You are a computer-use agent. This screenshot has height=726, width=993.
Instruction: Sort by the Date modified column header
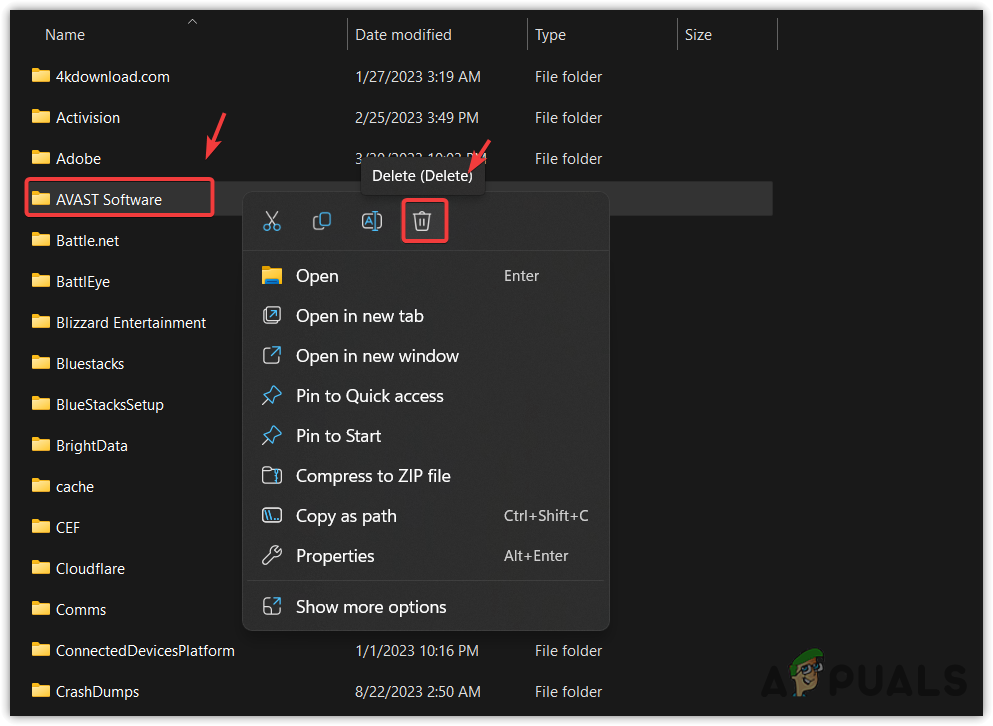(403, 35)
